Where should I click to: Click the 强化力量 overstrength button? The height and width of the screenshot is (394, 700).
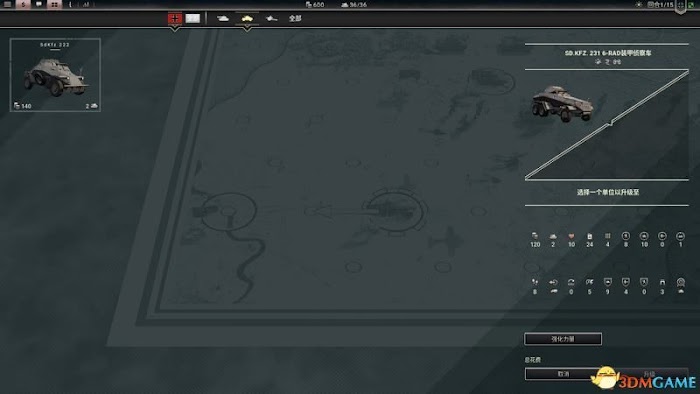pos(563,339)
